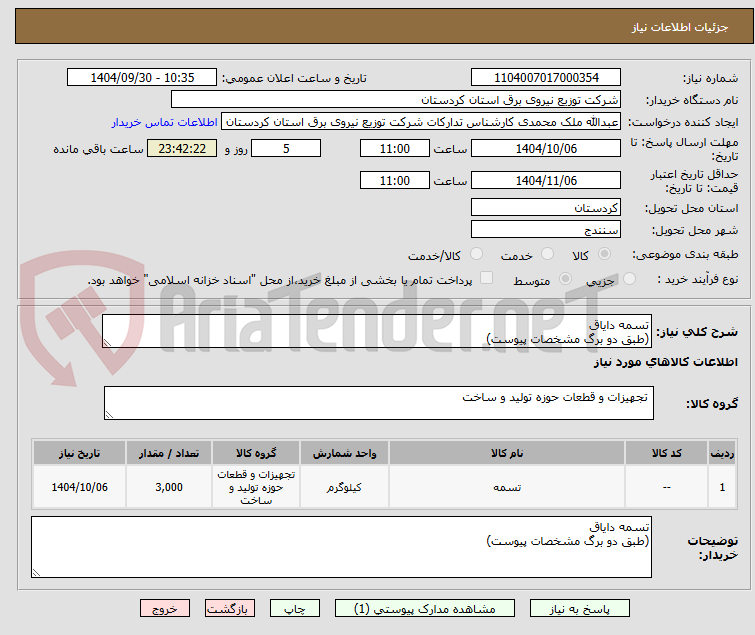Image resolution: width=755 pixels, height=635 pixels.
Task: Select the کالا radio button
Action: [604, 254]
